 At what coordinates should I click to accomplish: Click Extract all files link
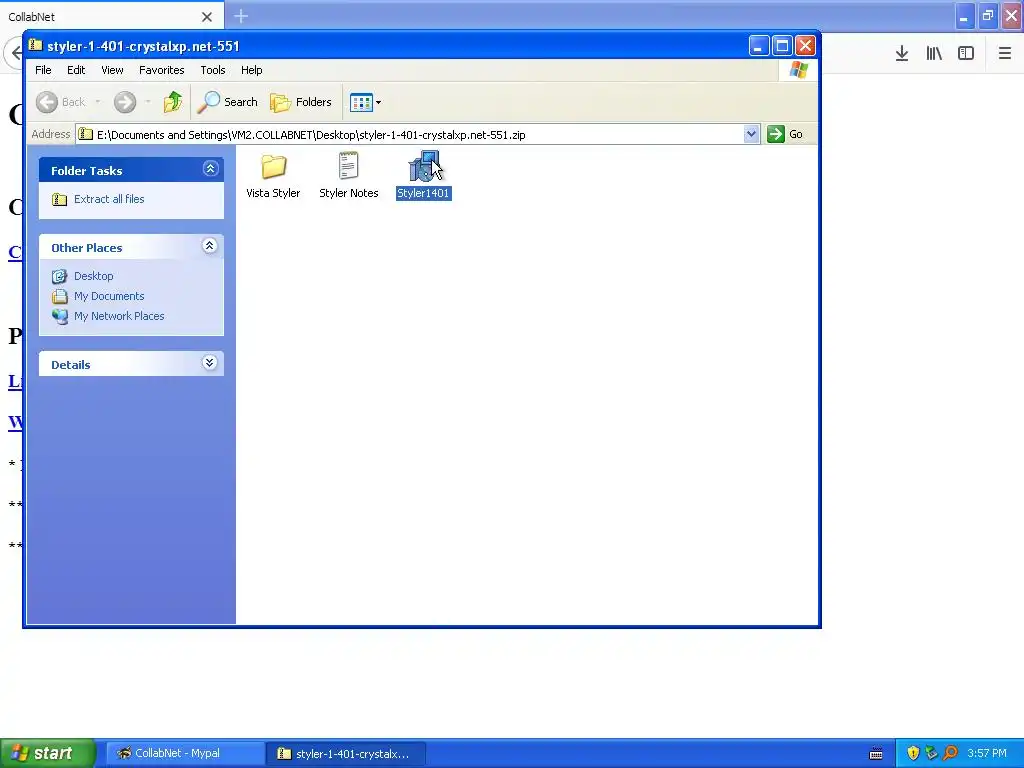(109, 199)
